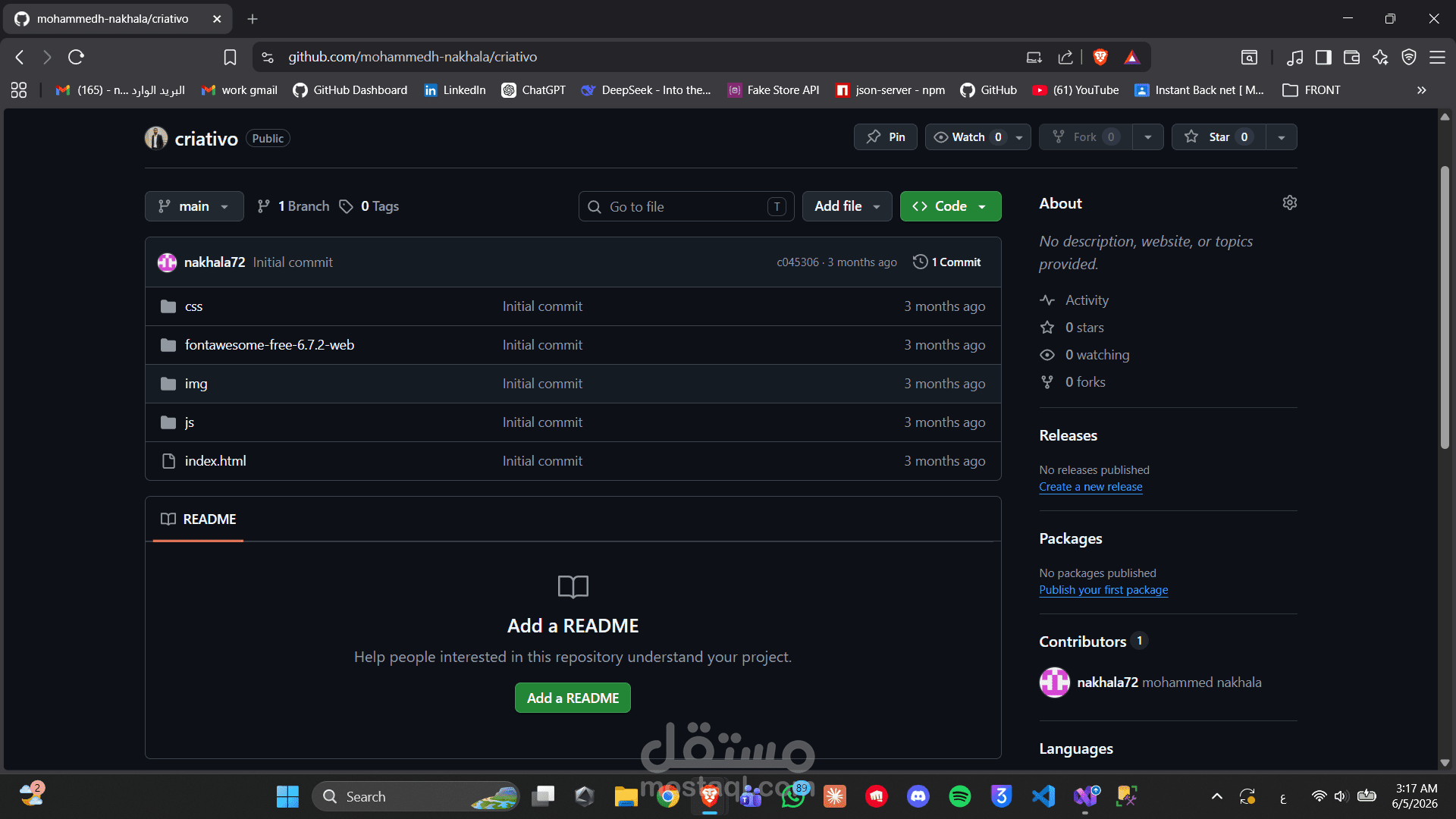Open Leo AI sparkle icon
Viewport: 1456px width, 819px height.
tap(1380, 57)
